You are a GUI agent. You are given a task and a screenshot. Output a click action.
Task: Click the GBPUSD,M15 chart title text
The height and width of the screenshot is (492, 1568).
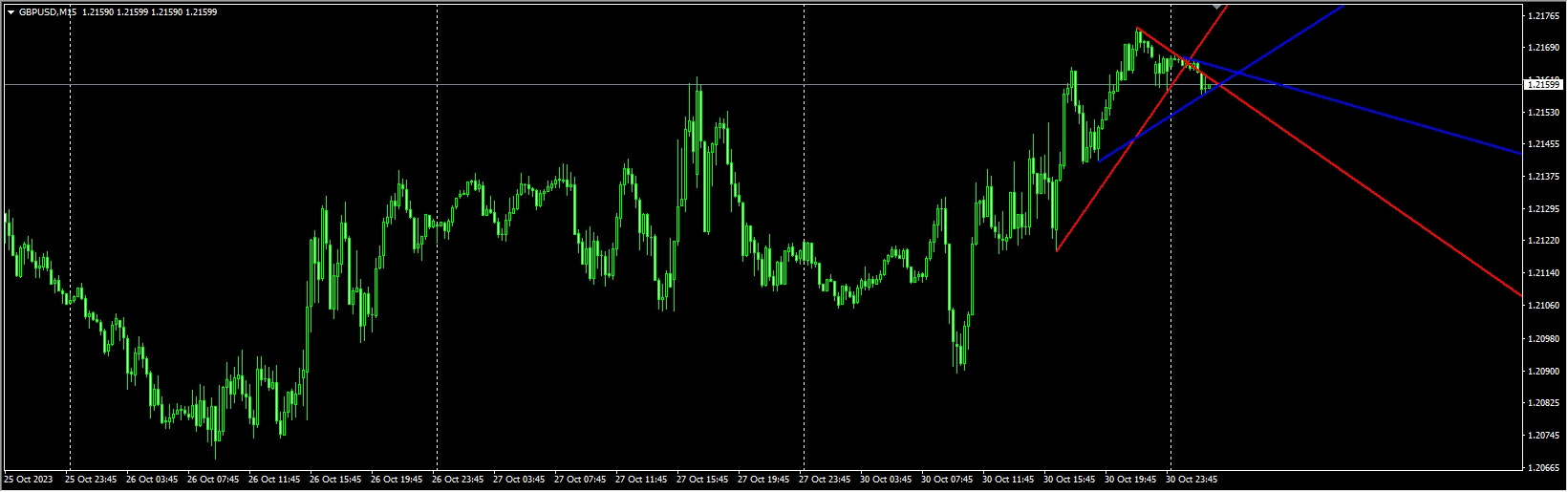(x=48, y=12)
